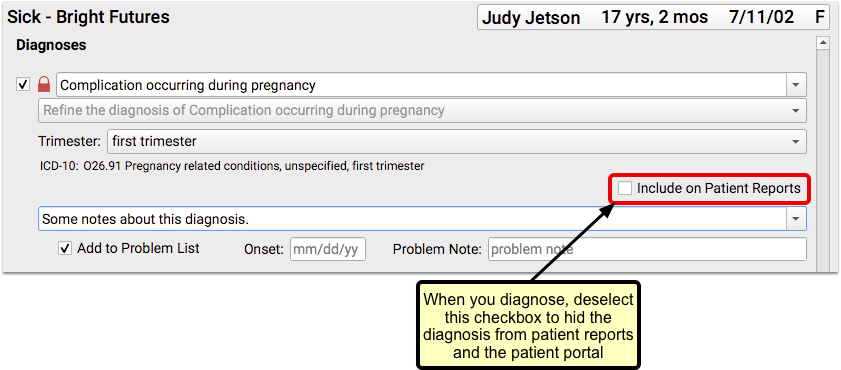Click the scrollbar up arrow in Diagnoses panel
Viewport: 841px width, 370px height.
point(822,42)
